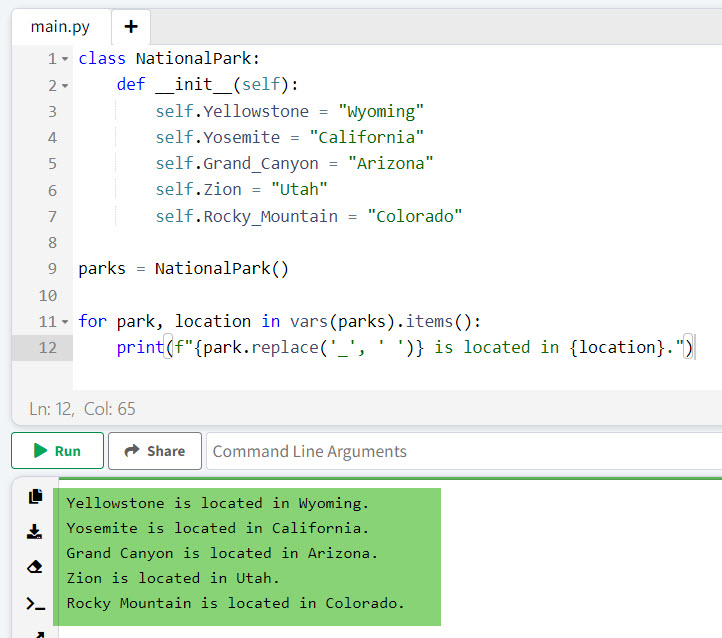The height and width of the screenshot is (638, 722).
Task: Collapse the def __init__ fold arrow
Action: pyautogui.click(x=65, y=86)
